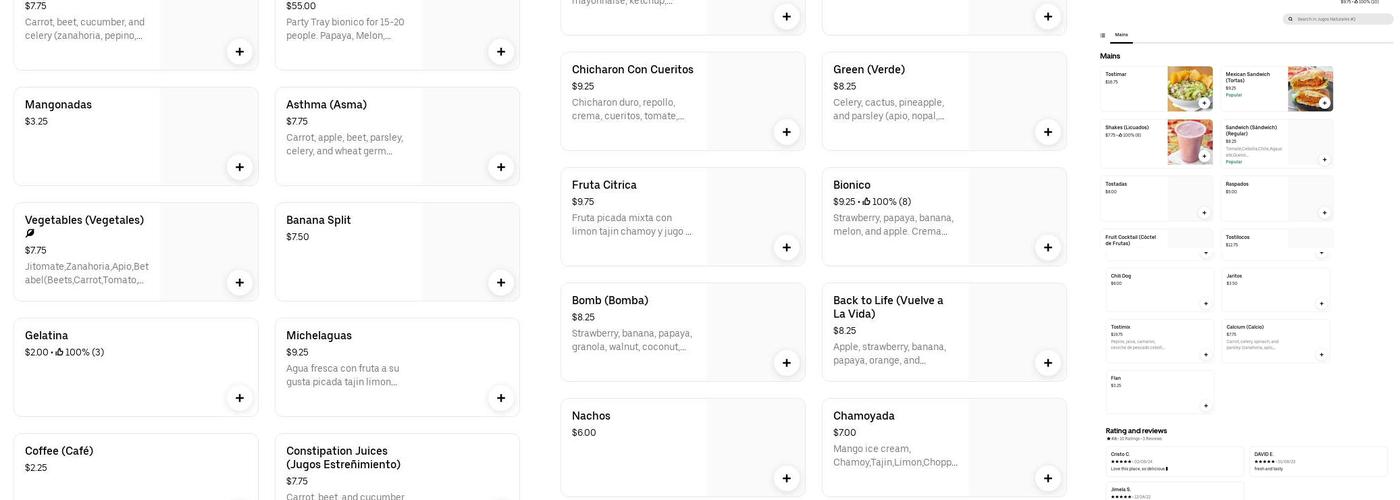Add Nachos to the order

pyautogui.click(x=786, y=478)
